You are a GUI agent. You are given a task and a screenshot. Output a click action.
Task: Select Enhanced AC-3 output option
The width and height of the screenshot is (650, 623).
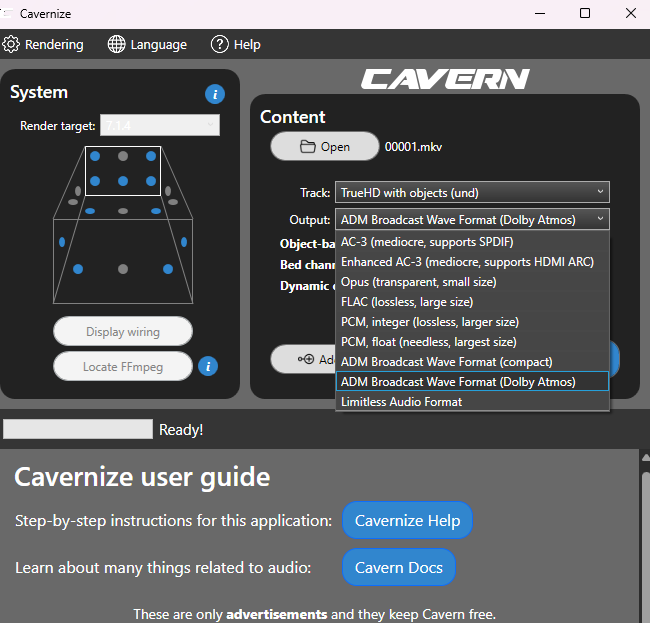(472, 262)
